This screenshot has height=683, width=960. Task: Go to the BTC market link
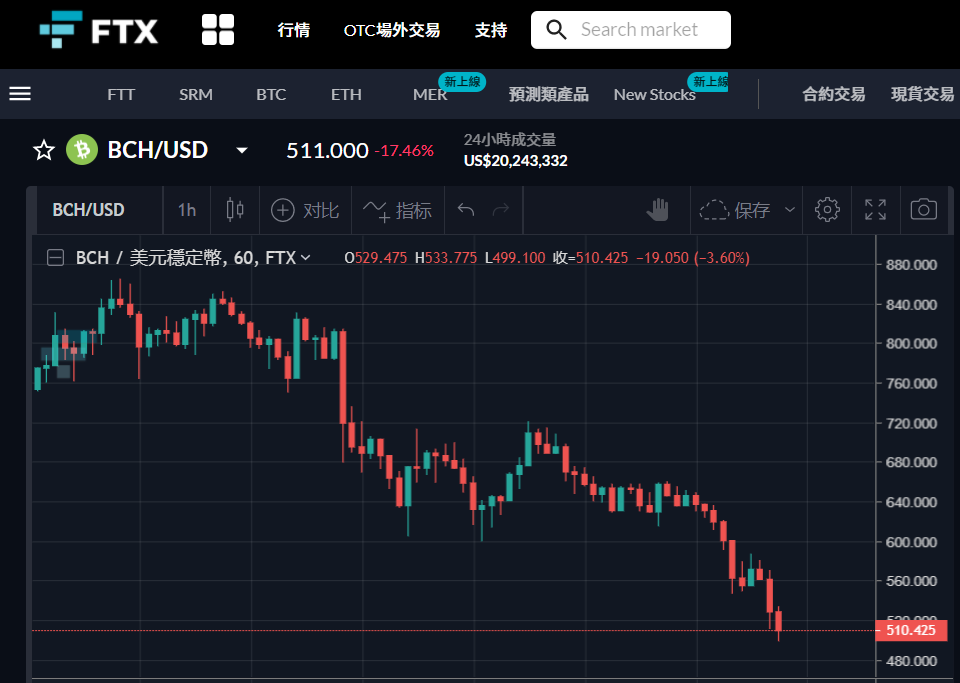click(x=271, y=95)
